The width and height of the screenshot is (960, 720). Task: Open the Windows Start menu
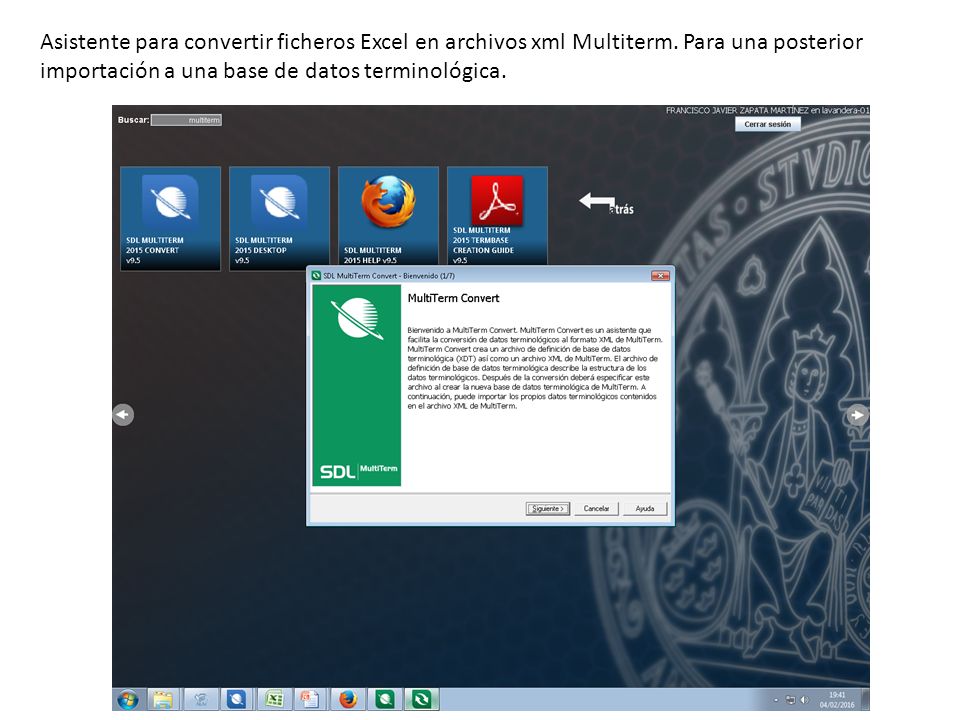(127, 699)
